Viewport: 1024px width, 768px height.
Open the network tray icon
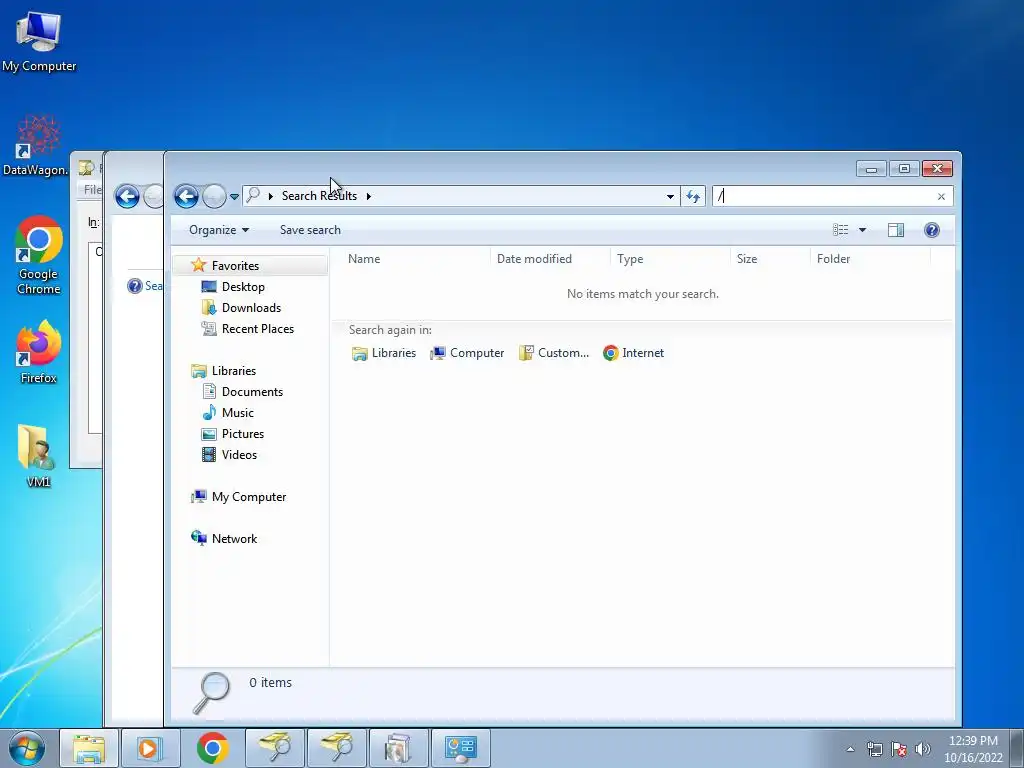tap(874, 749)
